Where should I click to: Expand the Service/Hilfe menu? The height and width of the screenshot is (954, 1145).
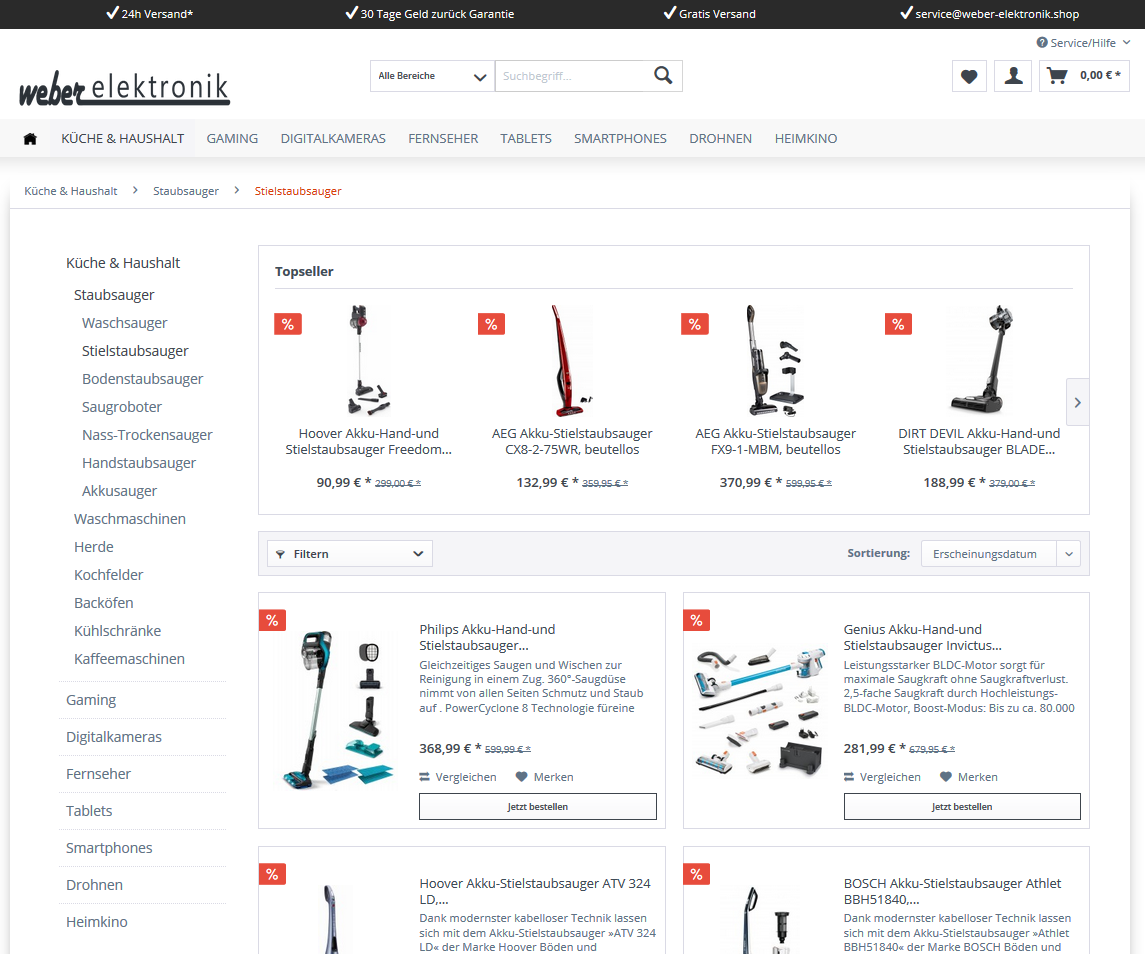(x=1084, y=42)
